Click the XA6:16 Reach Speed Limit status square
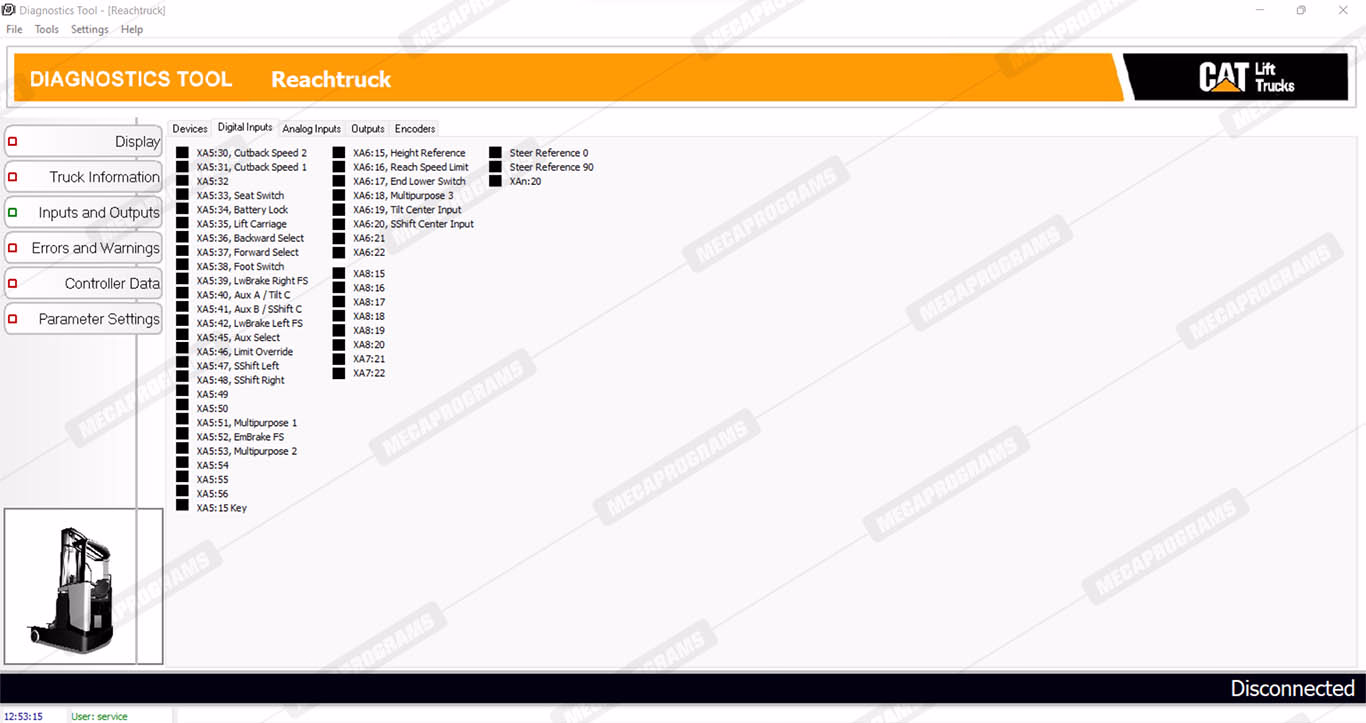 click(x=339, y=167)
